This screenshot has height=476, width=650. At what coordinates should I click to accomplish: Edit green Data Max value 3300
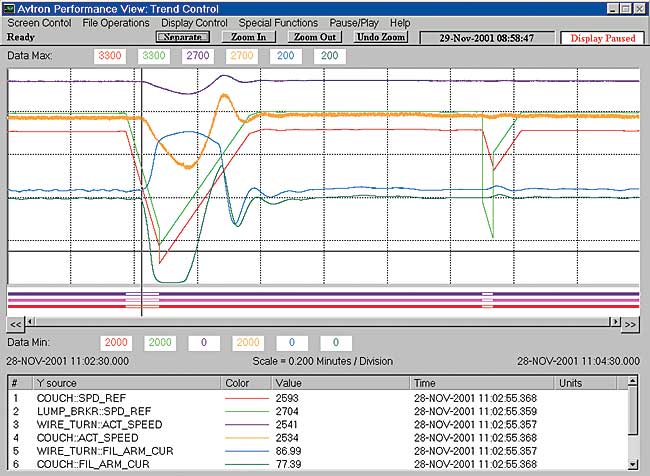coord(154,56)
